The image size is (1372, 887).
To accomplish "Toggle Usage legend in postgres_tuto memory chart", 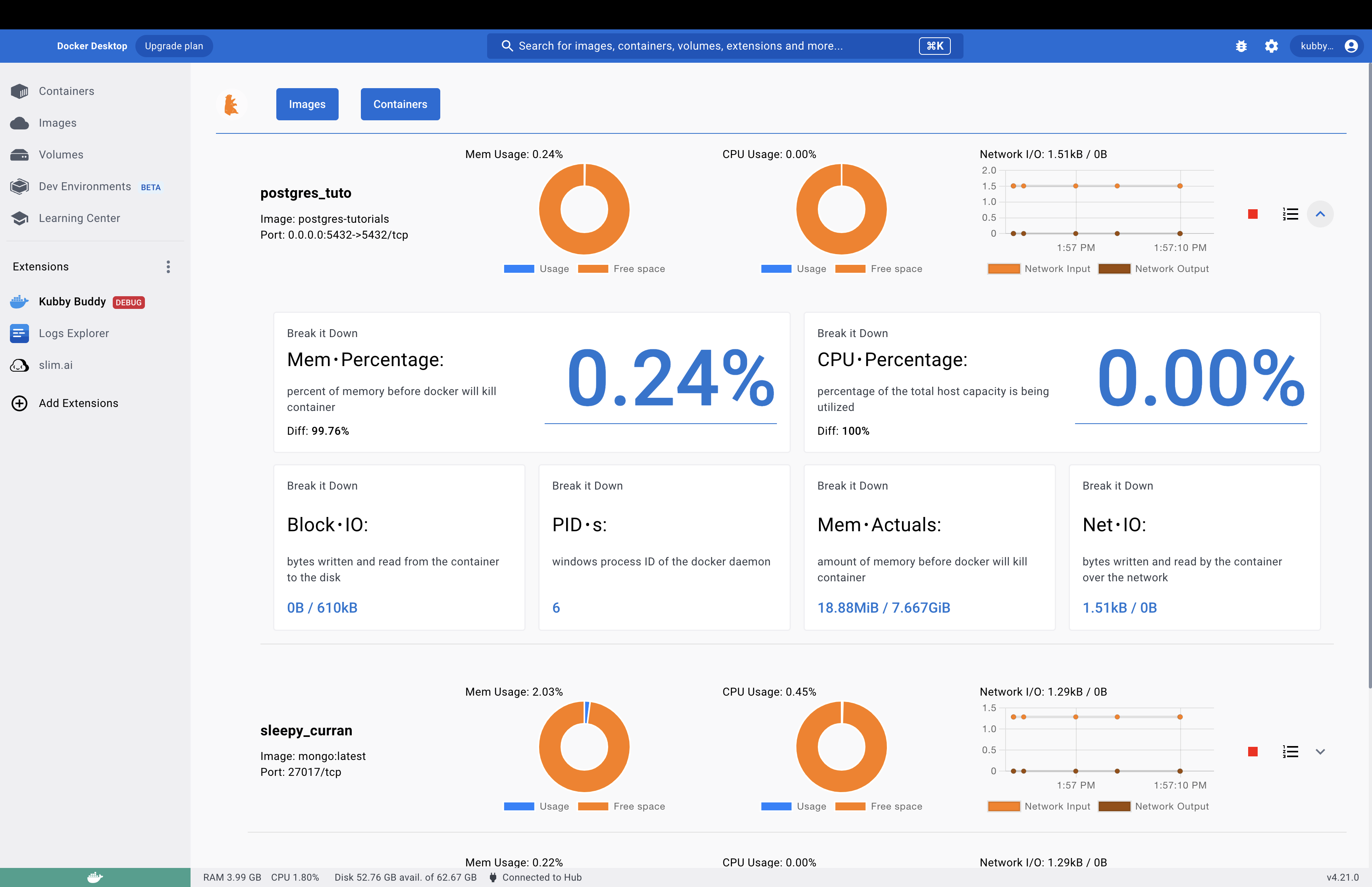I will (536, 269).
